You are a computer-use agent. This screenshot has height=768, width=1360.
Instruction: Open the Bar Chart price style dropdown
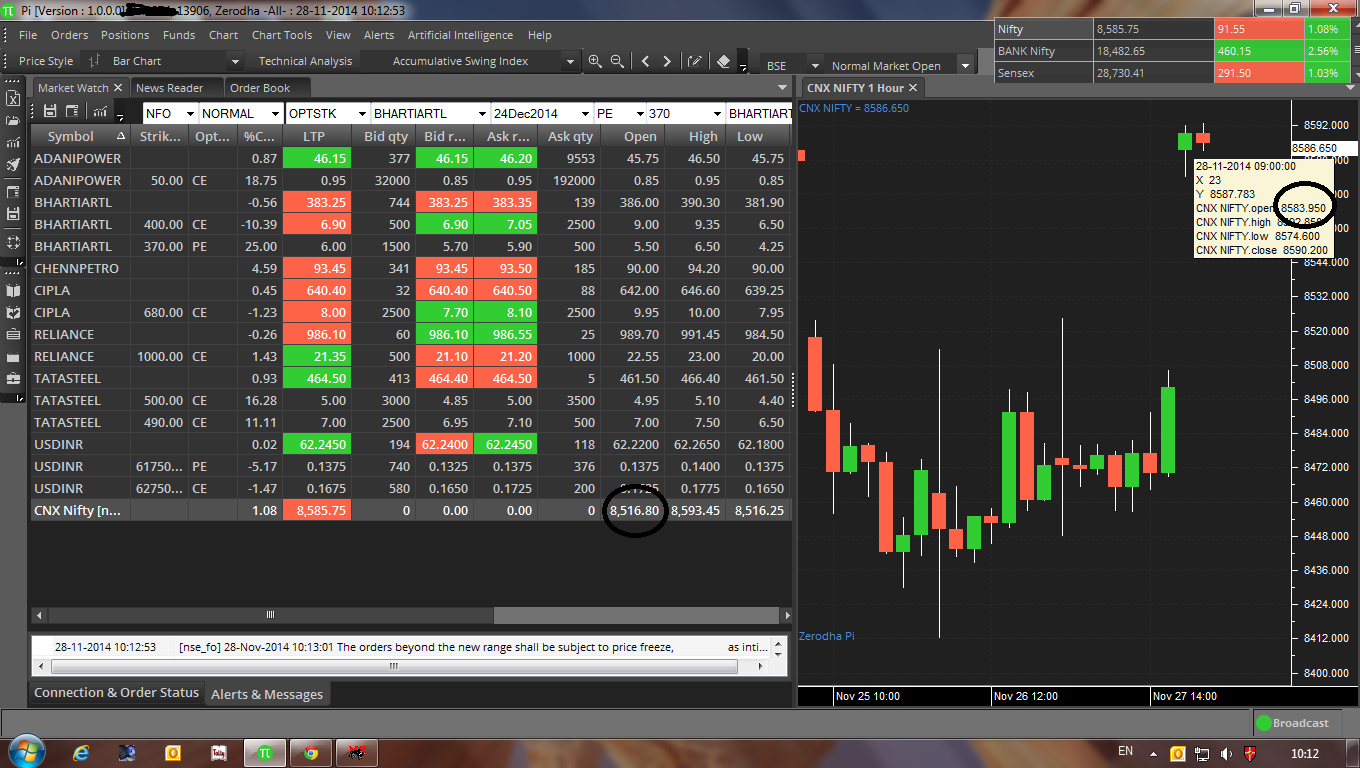235,62
